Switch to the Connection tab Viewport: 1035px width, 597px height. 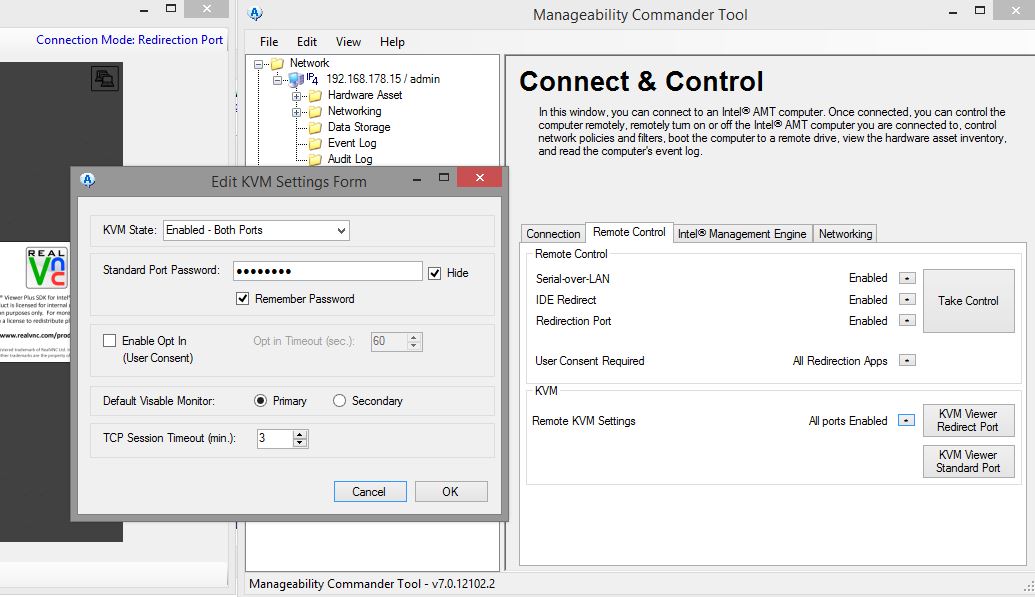553,234
